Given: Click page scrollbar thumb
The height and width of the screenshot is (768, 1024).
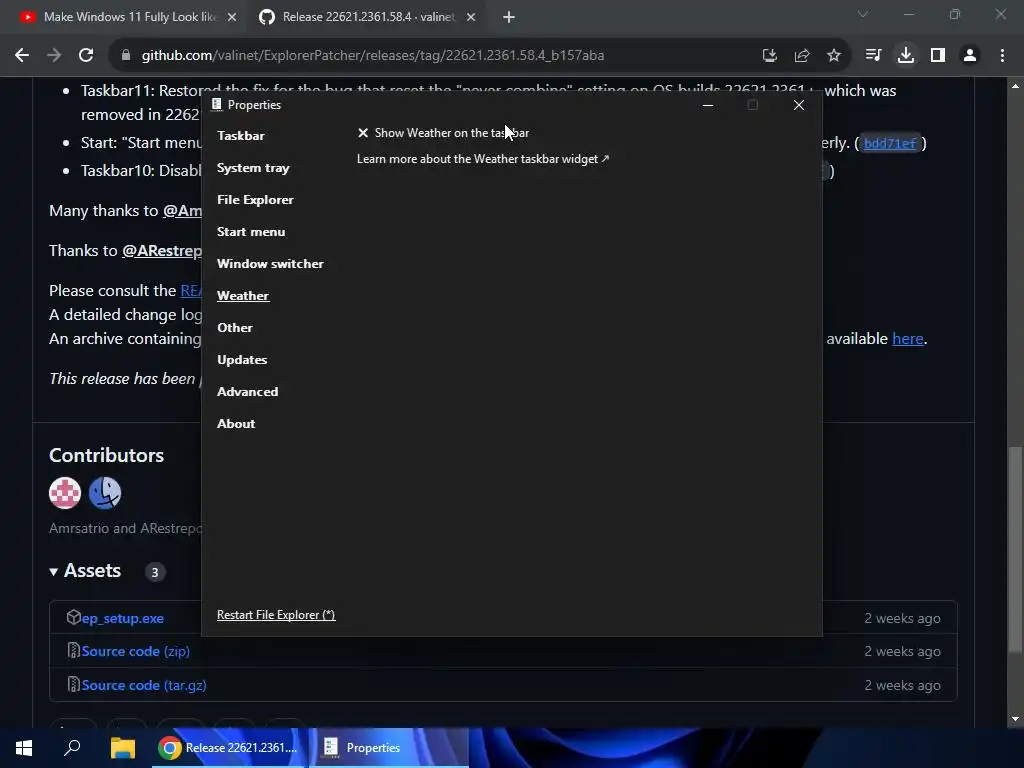Looking at the screenshot, I should coord(1015,549).
